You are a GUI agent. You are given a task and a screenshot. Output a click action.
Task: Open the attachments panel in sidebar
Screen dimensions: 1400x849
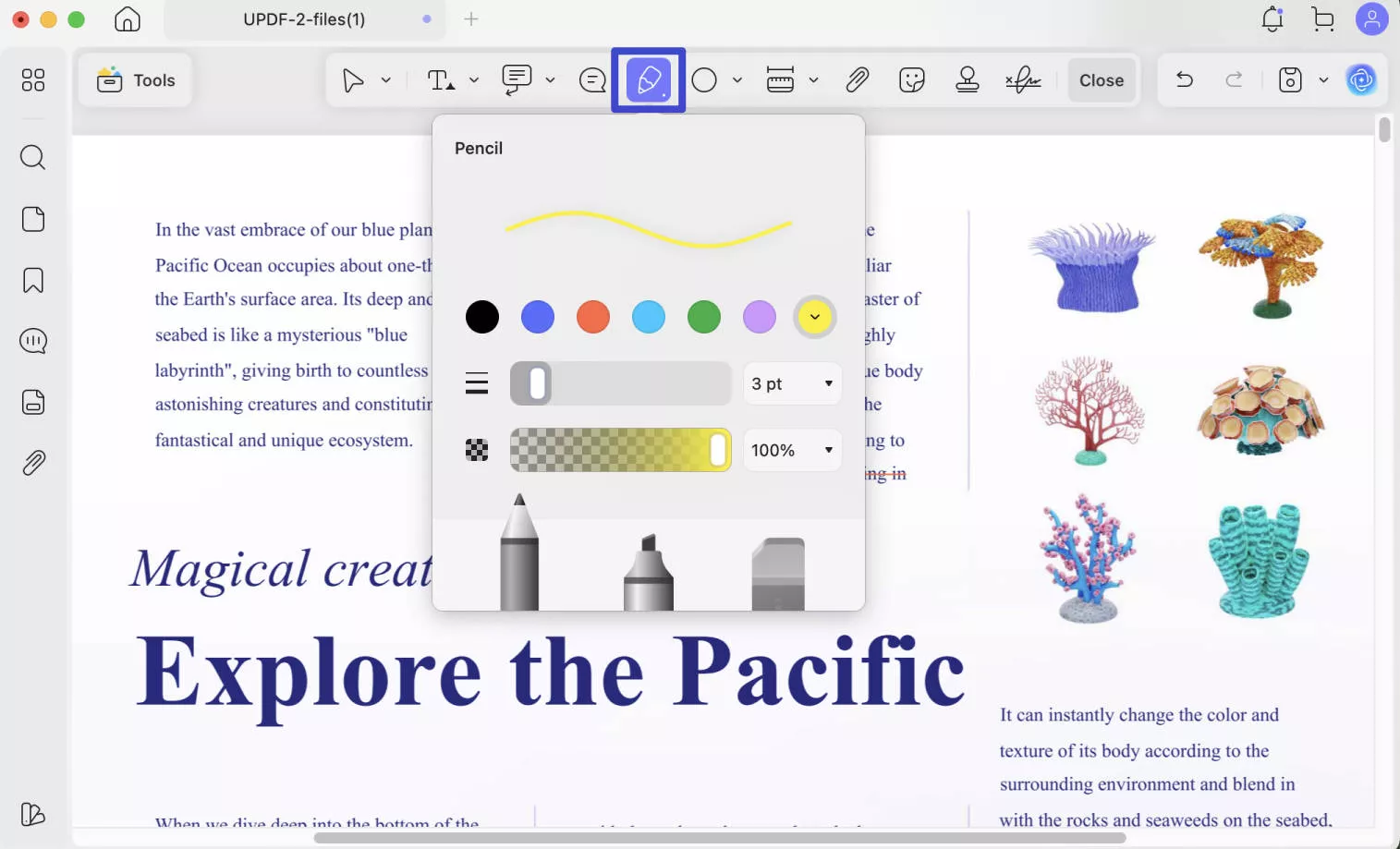click(33, 463)
